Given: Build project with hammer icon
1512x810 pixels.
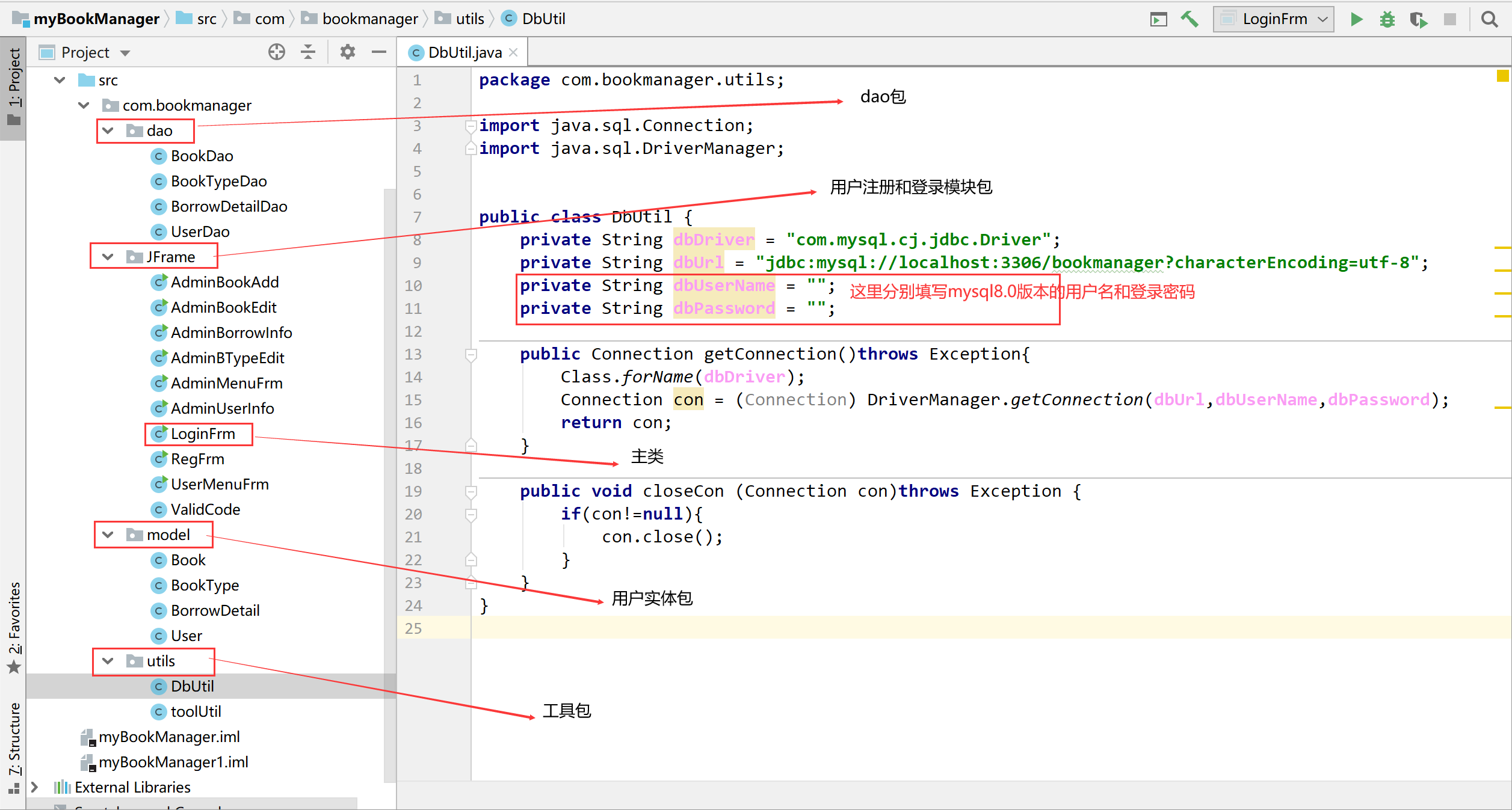Looking at the screenshot, I should click(1190, 19).
